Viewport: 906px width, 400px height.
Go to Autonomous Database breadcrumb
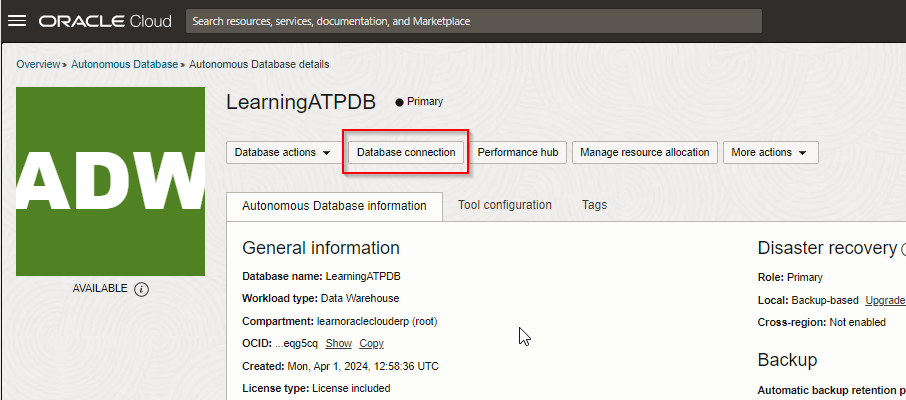tap(124, 64)
